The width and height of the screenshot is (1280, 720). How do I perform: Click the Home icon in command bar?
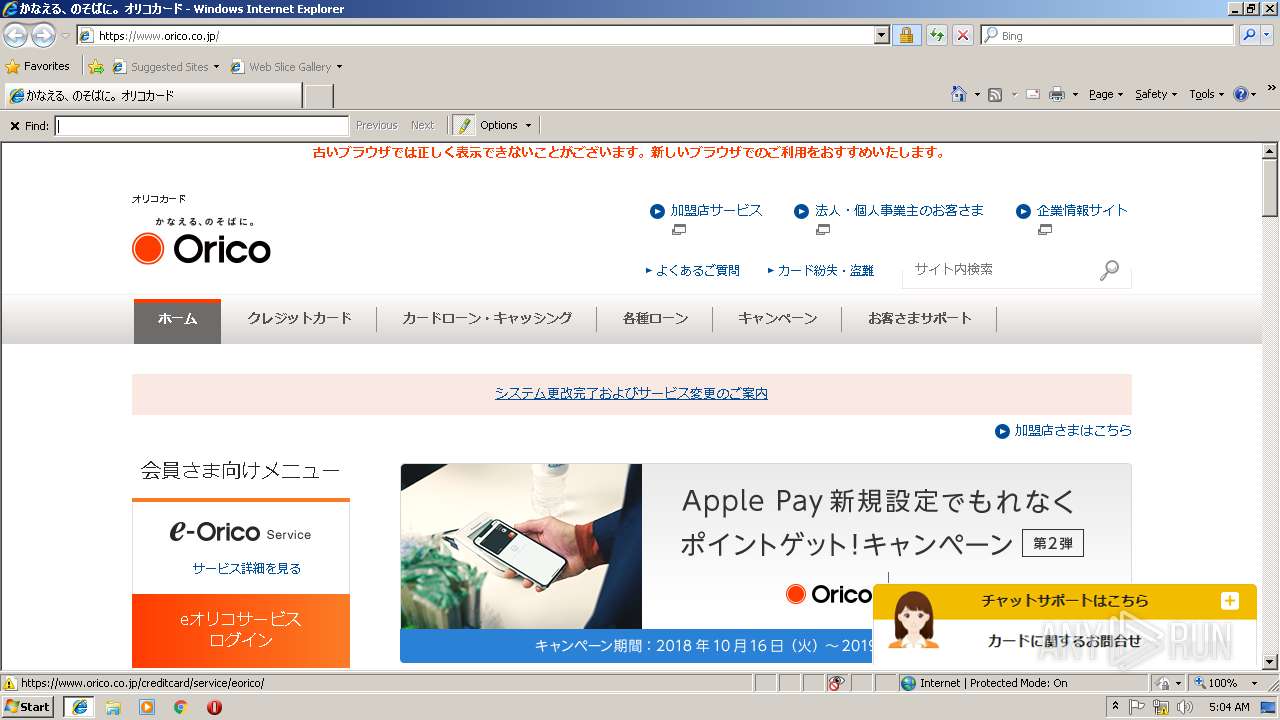pos(959,94)
